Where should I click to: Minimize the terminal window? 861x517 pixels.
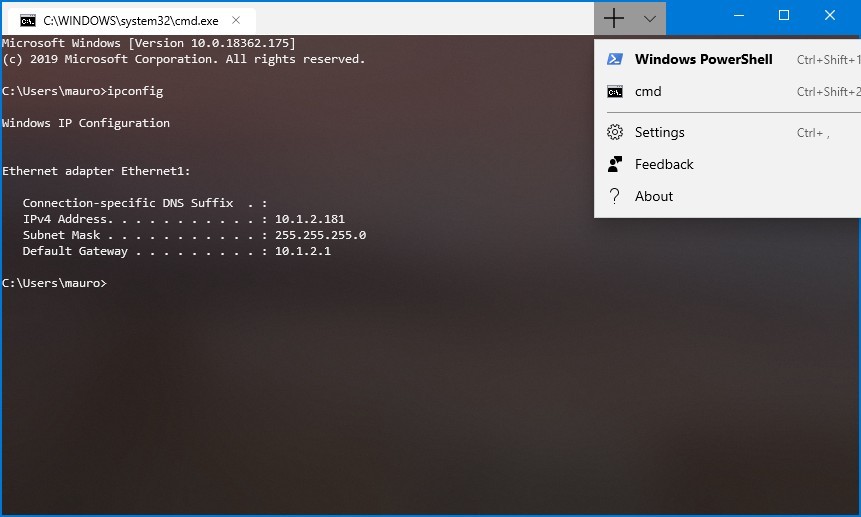(739, 16)
